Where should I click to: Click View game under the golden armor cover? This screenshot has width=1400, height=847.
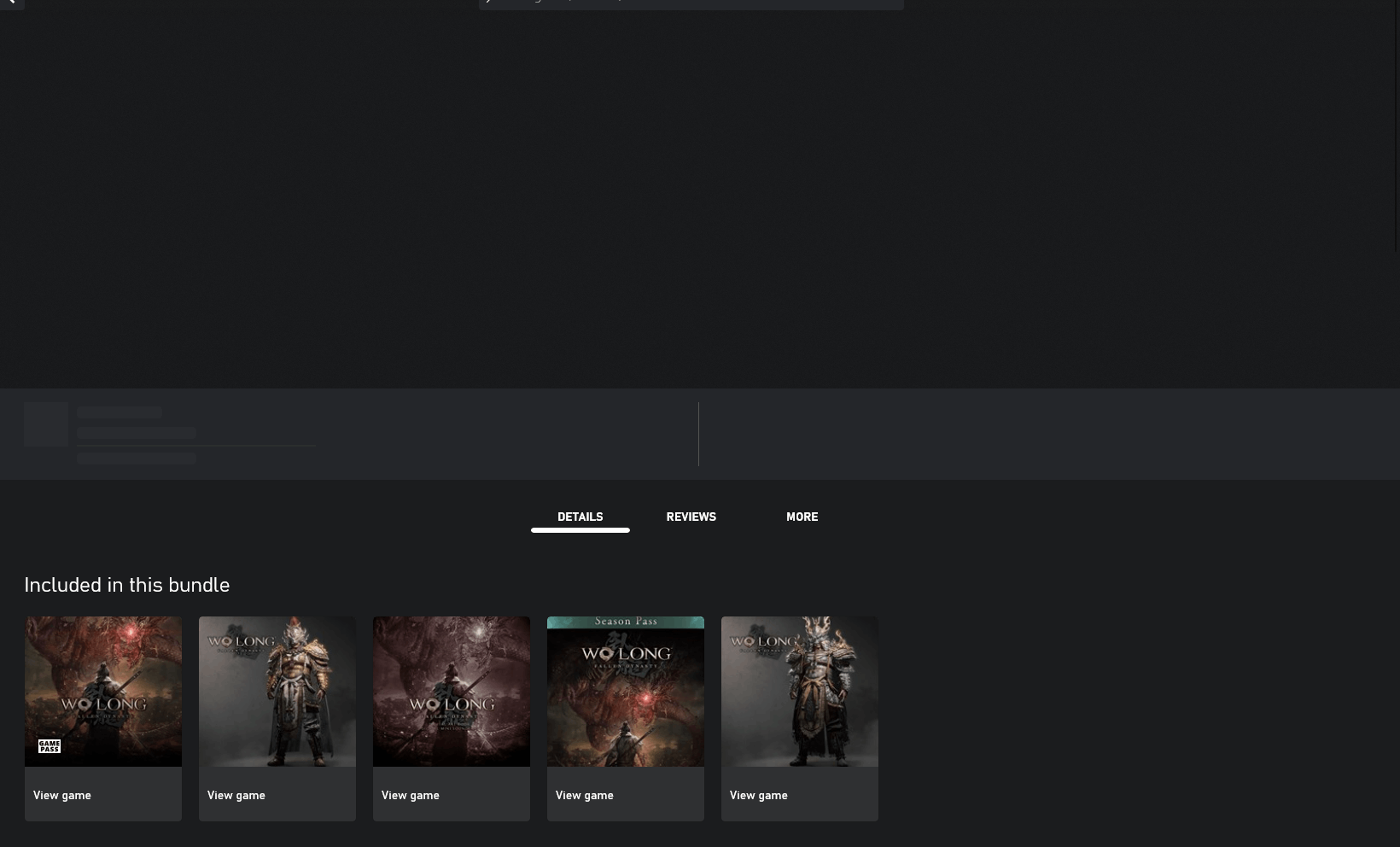point(236,795)
